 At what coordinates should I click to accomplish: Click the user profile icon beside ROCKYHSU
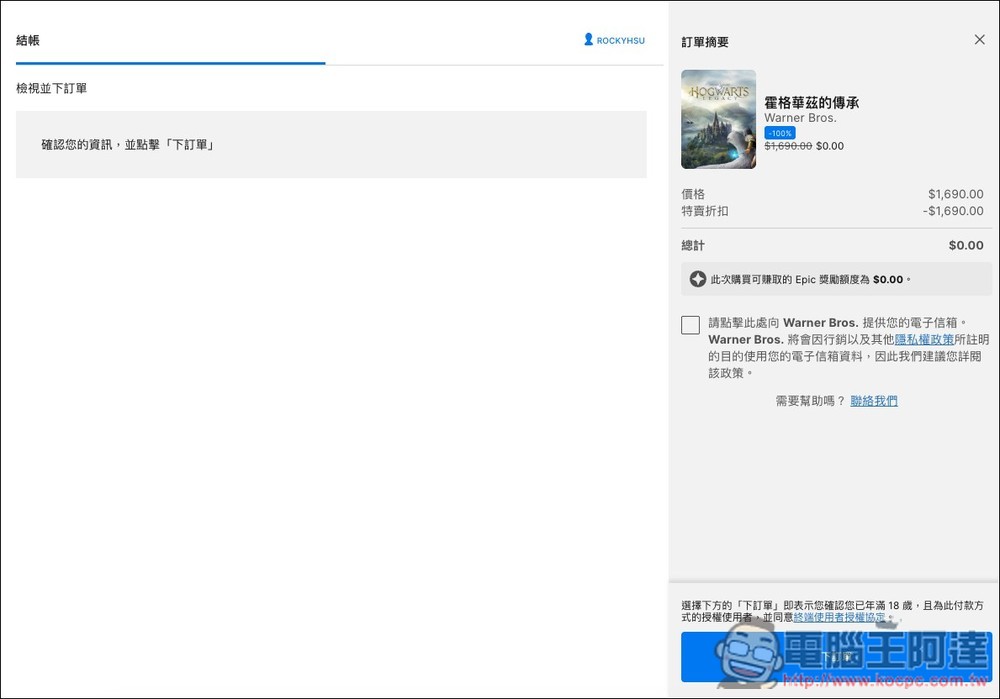[x=589, y=40]
